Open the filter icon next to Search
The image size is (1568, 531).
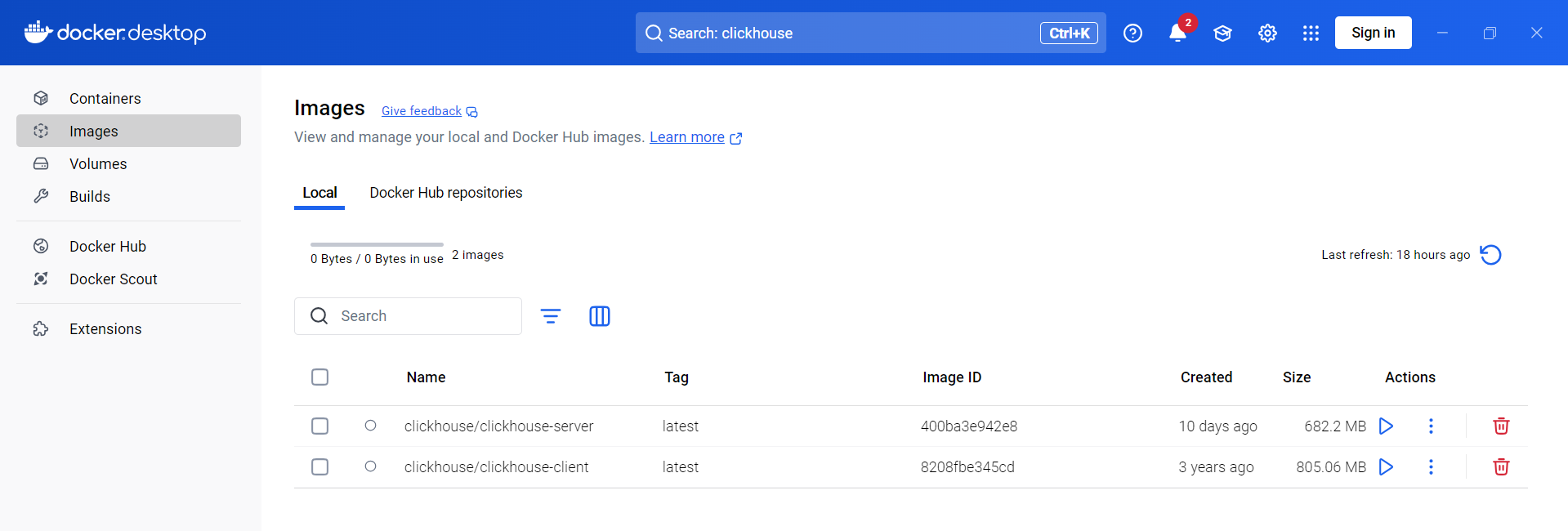click(x=551, y=316)
